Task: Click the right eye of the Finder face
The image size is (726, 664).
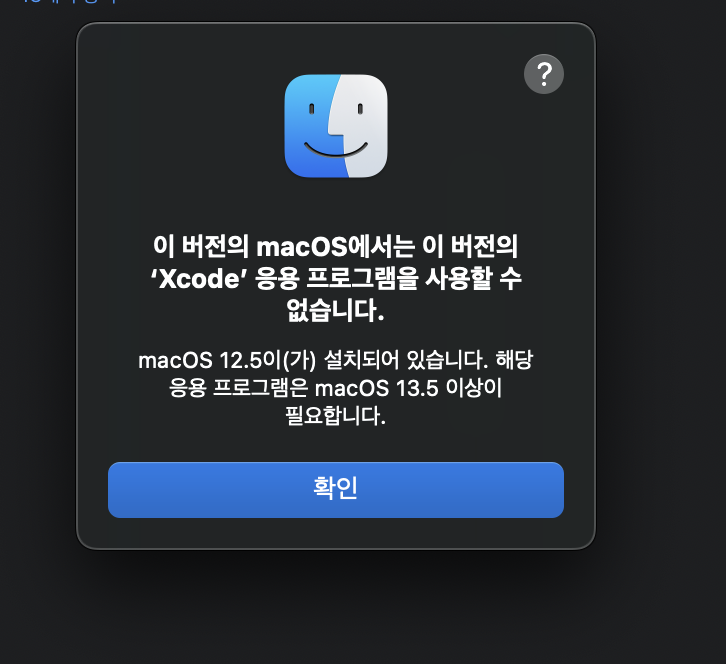Action: (360, 109)
